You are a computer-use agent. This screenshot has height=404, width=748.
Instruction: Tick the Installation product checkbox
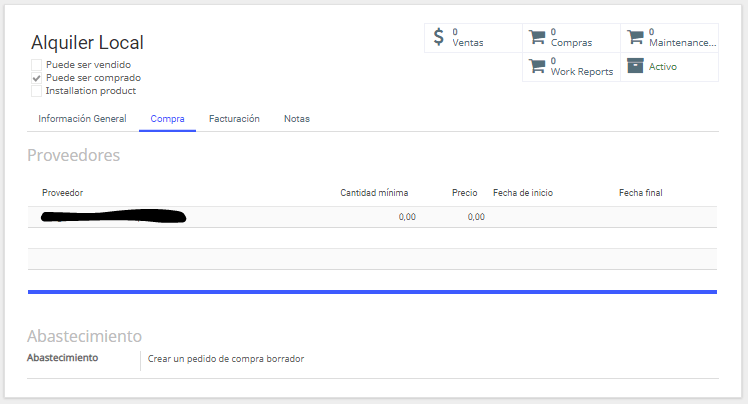pyautogui.click(x=36, y=91)
